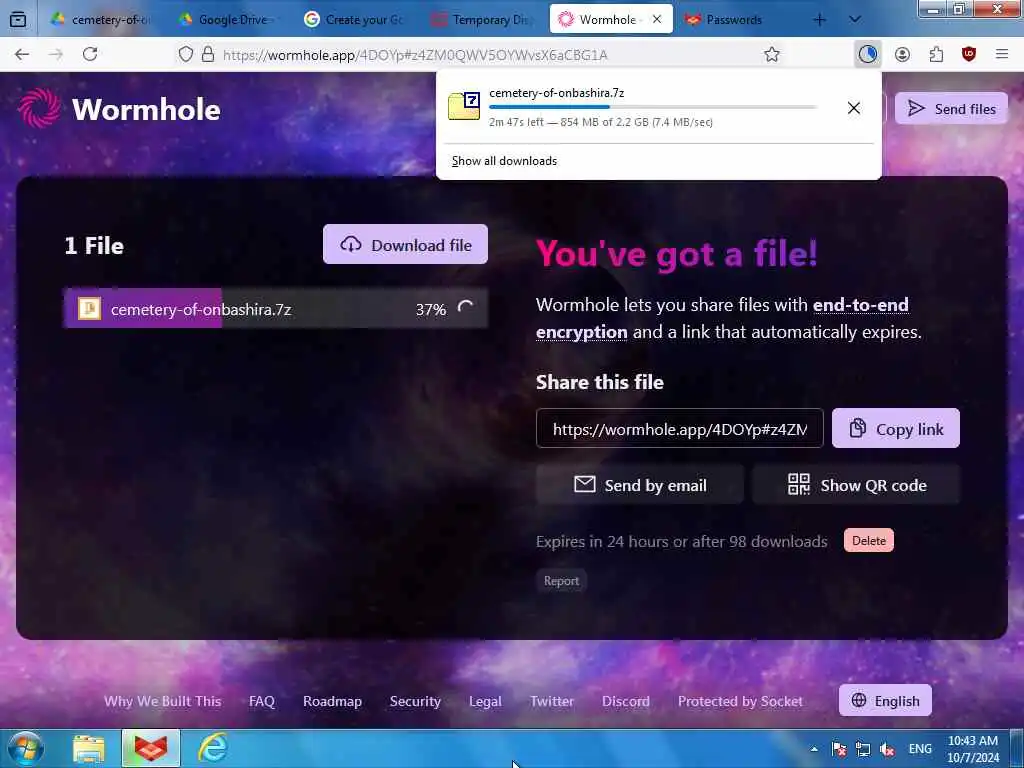Click the Firefox taskbar button
This screenshot has height=768, width=1024.
click(x=151, y=748)
